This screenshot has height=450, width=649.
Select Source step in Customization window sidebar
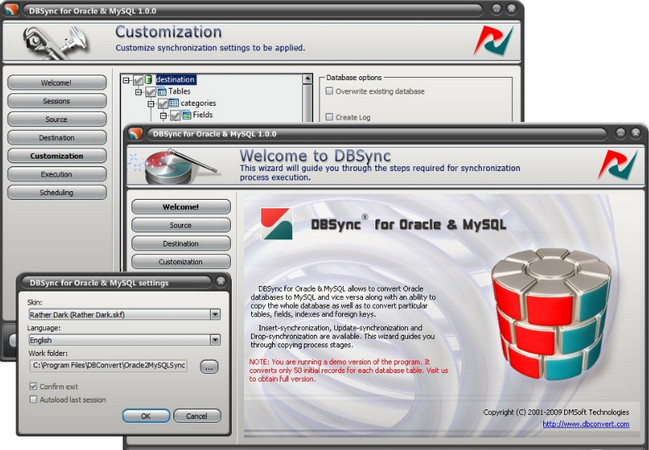pyautogui.click(x=57, y=119)
